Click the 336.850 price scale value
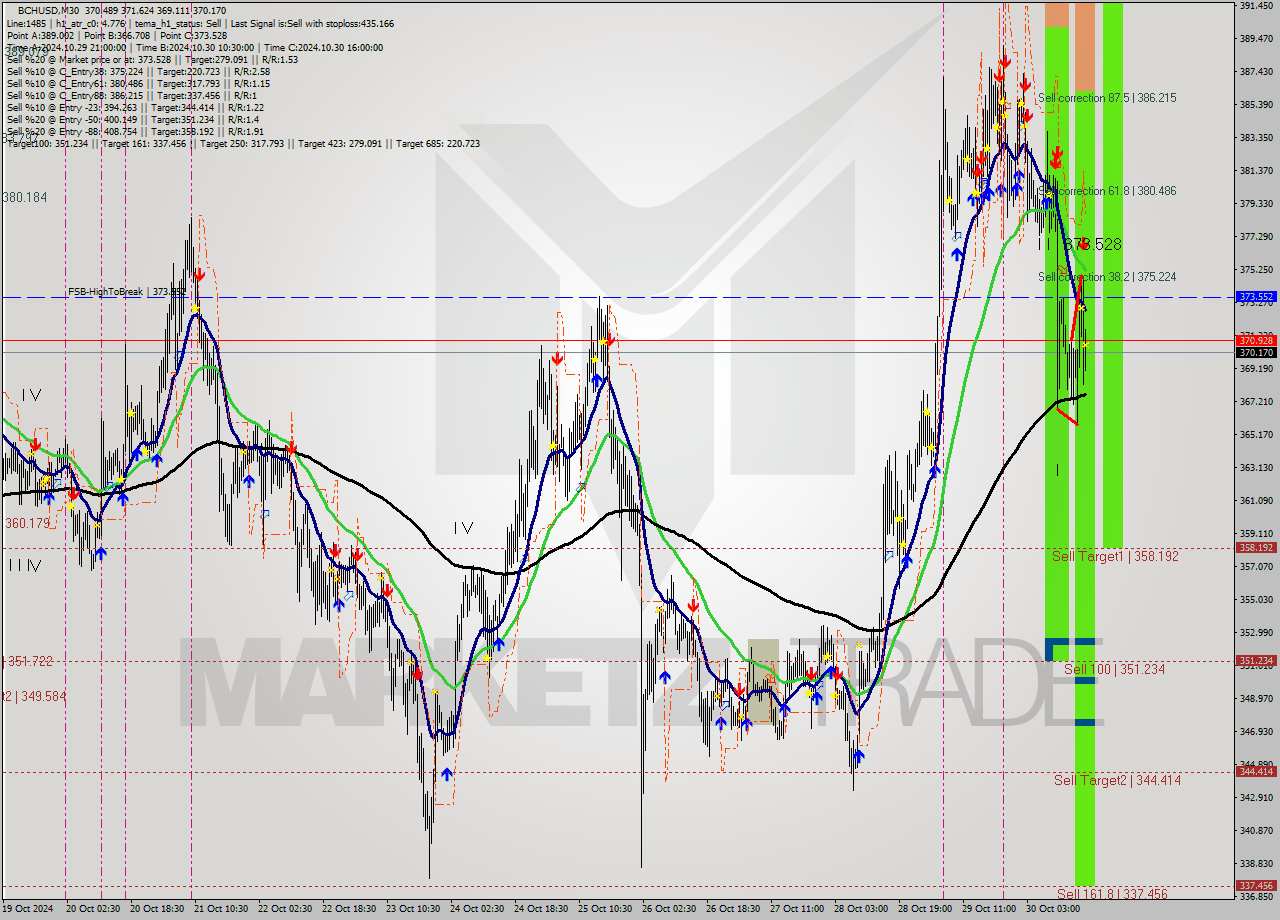This screenshot has height=920, width=1280. click(x=1256, y=897)
